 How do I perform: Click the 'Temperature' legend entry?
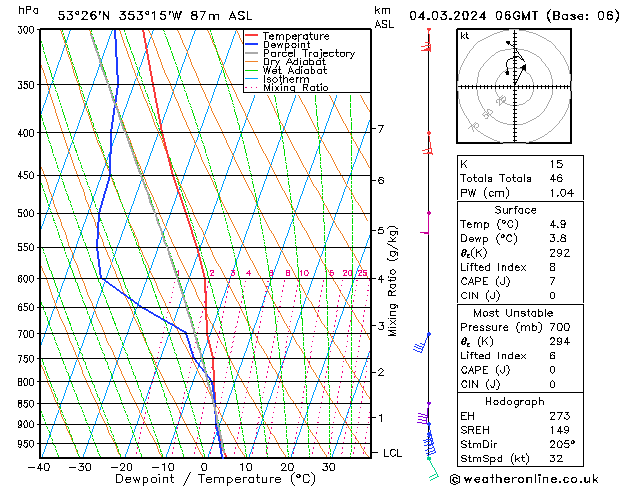coord(296,36)
